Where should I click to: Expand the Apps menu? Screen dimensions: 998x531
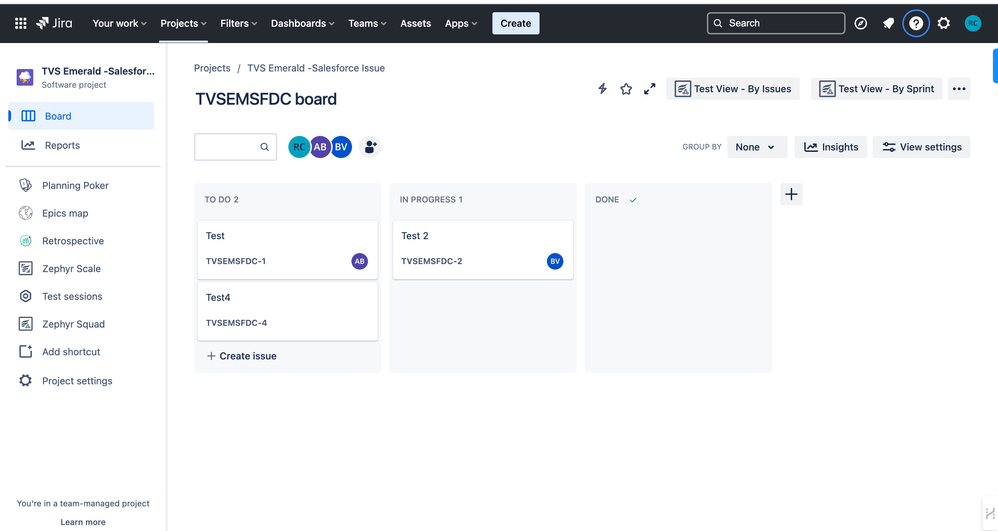coord(461,24)
